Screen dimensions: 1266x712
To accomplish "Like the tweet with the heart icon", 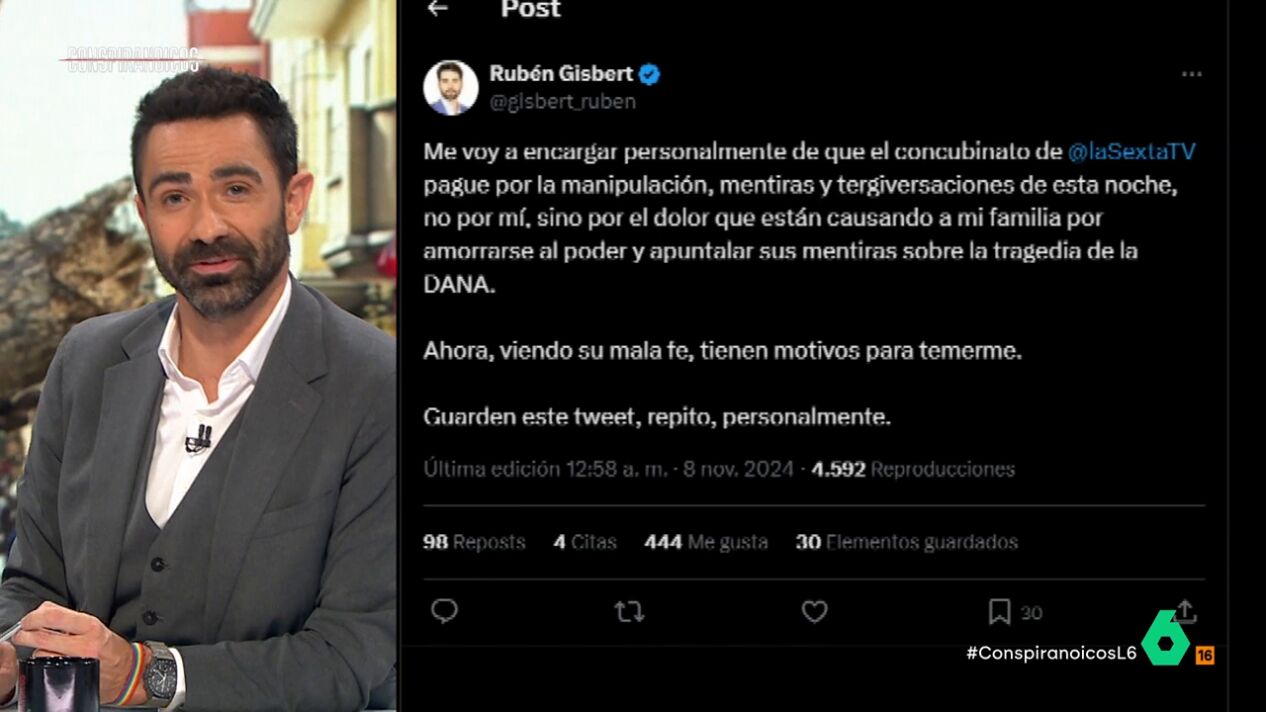I will tap(814, 611).
